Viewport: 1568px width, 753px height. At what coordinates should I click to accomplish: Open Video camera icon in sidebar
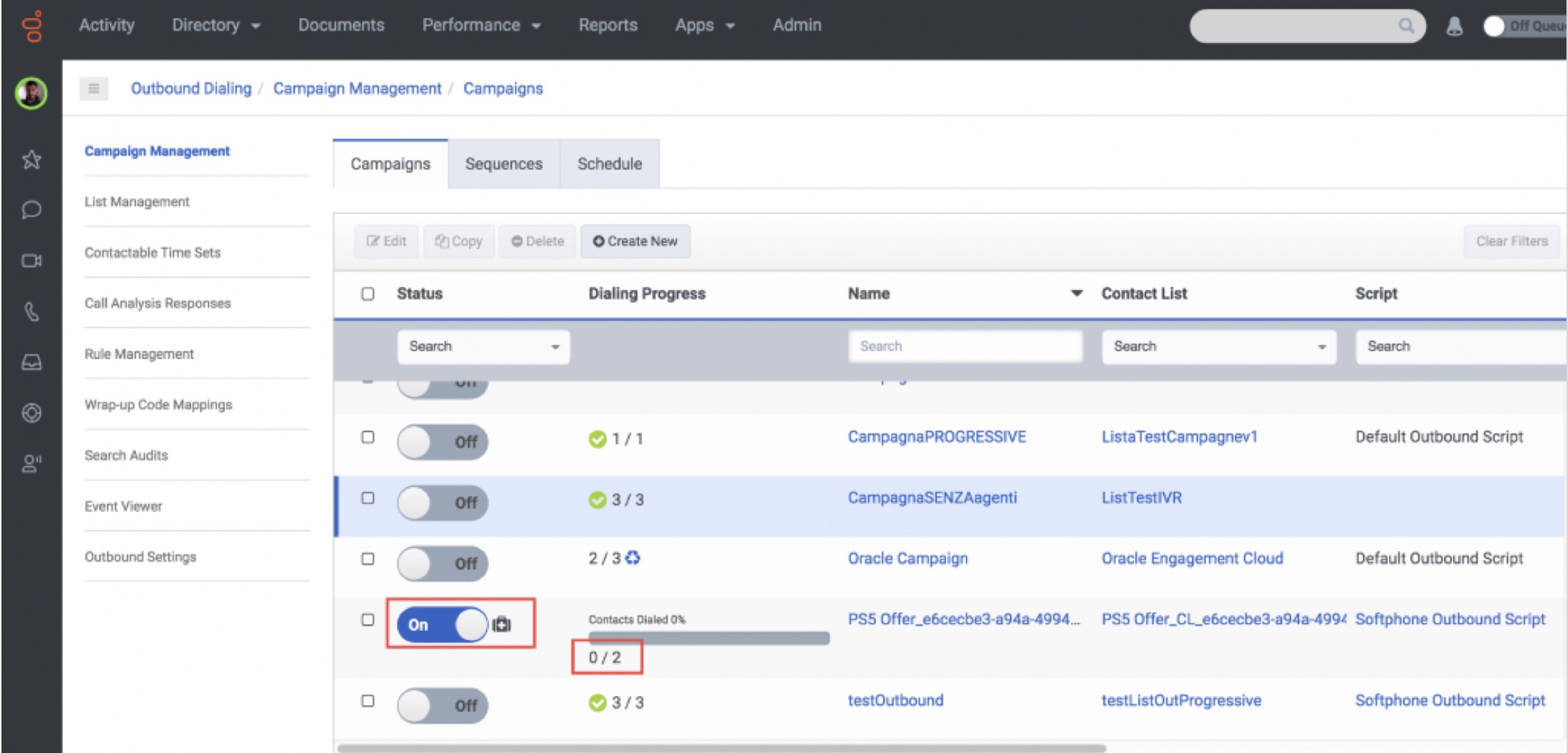pos(31,261)
